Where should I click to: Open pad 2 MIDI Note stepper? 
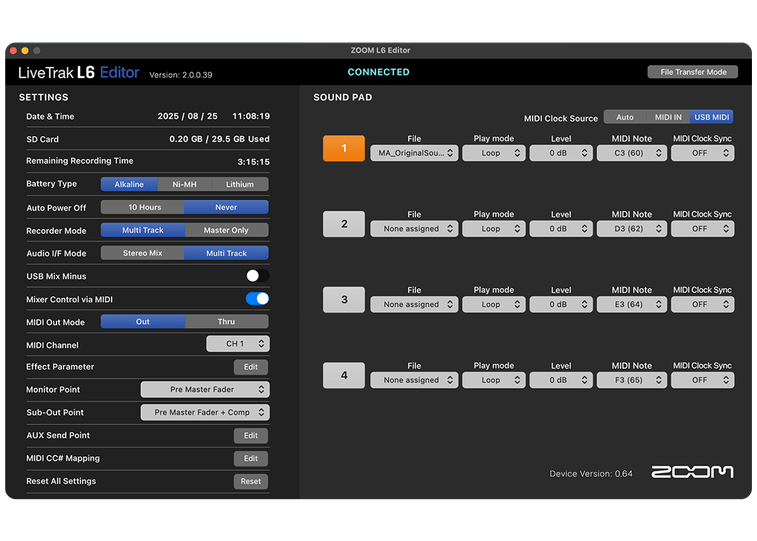pos(631,229)
